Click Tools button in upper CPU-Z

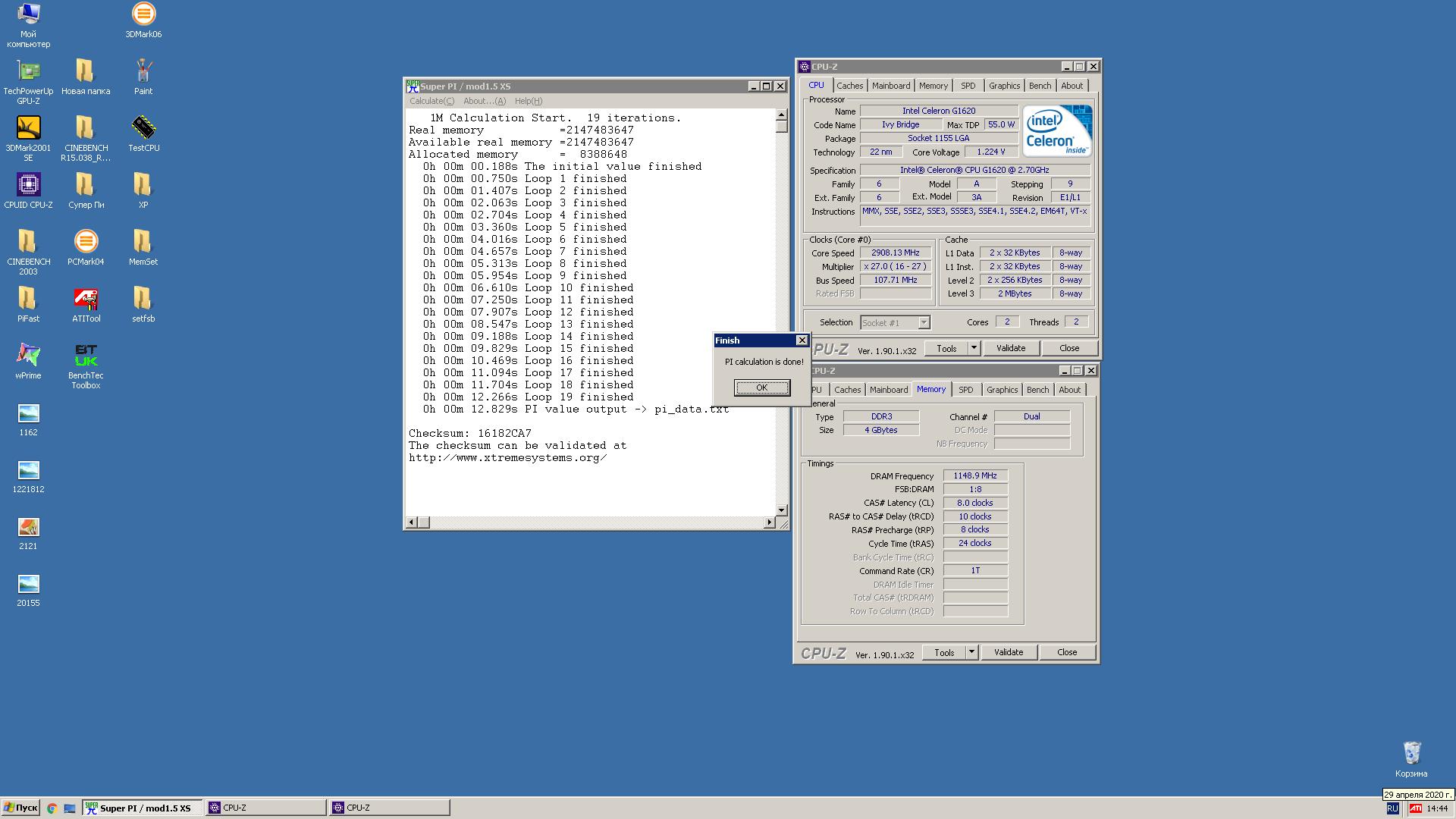(x=946, y=348)
